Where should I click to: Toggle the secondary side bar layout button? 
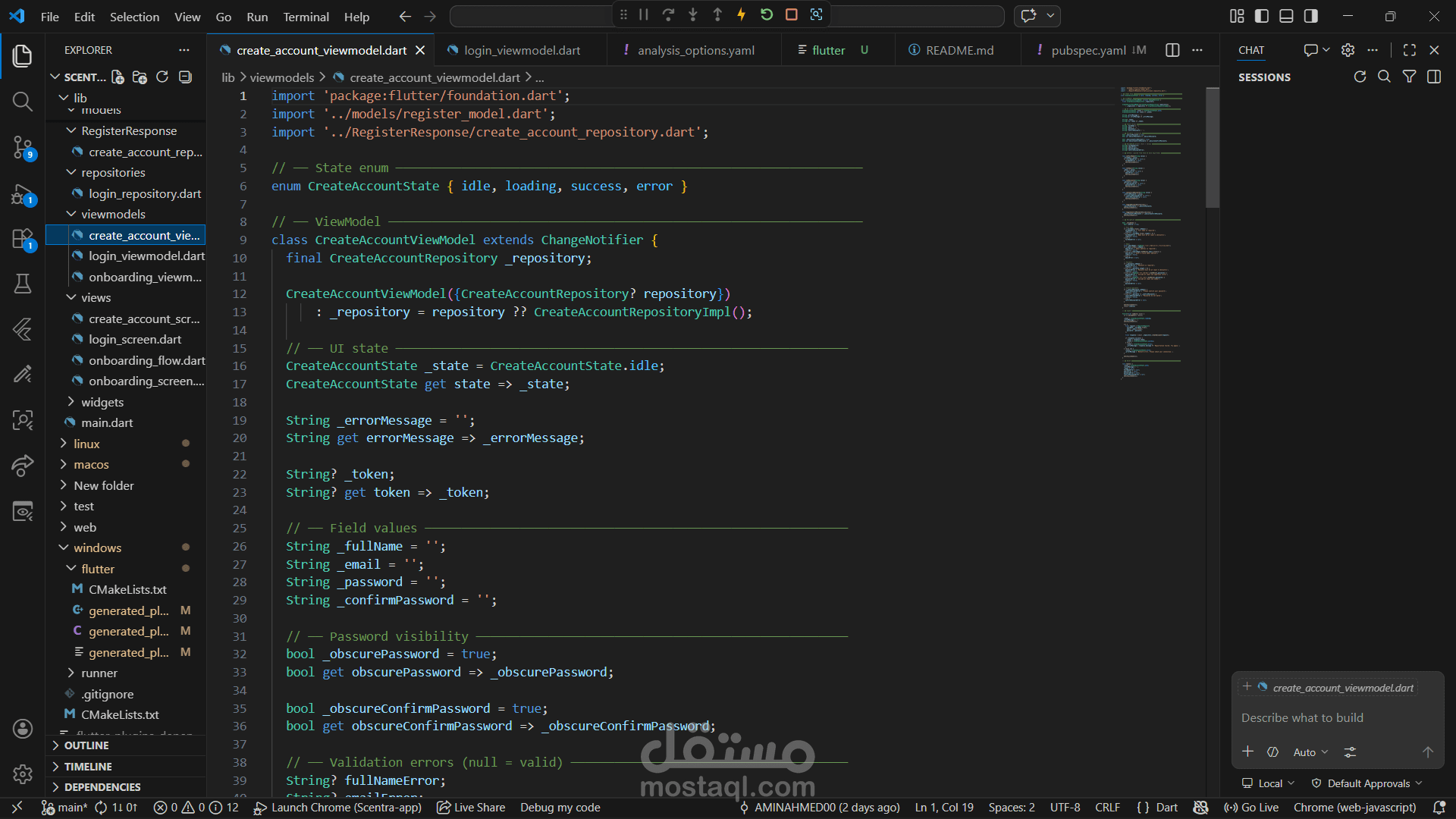pos(1310,16)
